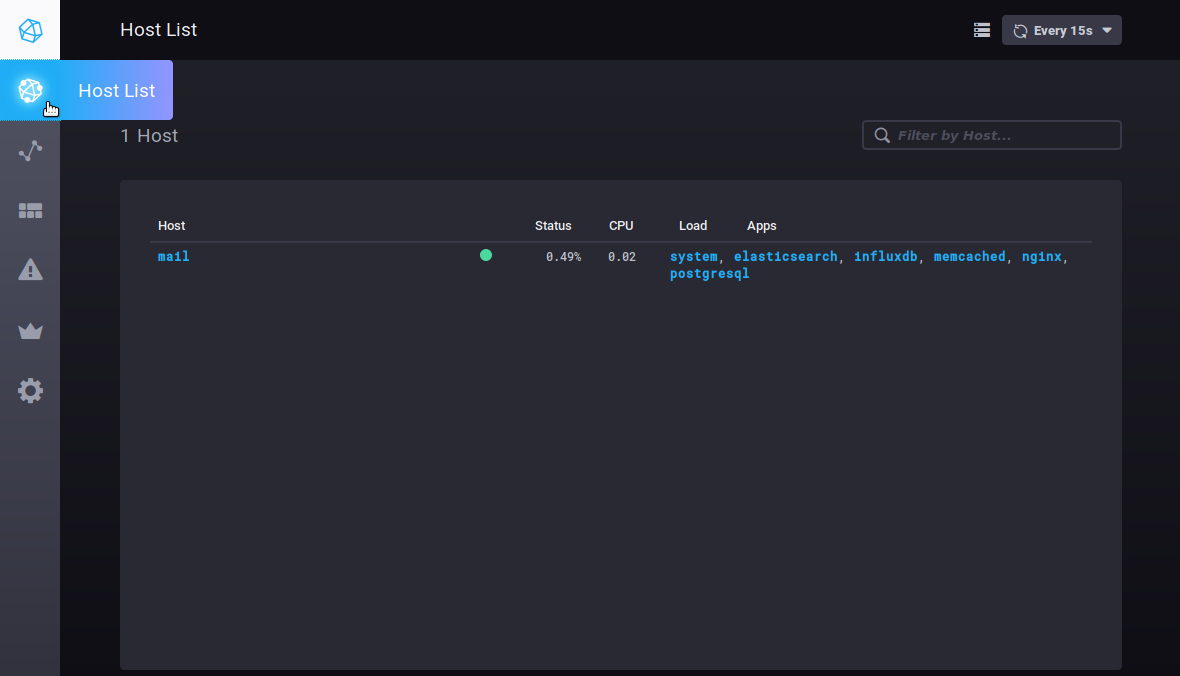Open the mail host link
Image resolution: width=1180 pixels, height=676 pixels.
click(174, 257)
